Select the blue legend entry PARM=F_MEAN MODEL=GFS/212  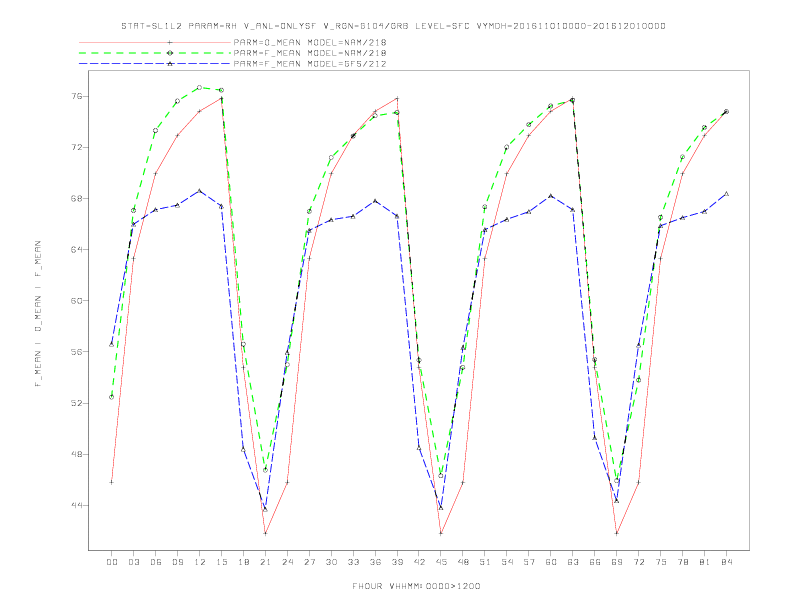click(310, 64)
